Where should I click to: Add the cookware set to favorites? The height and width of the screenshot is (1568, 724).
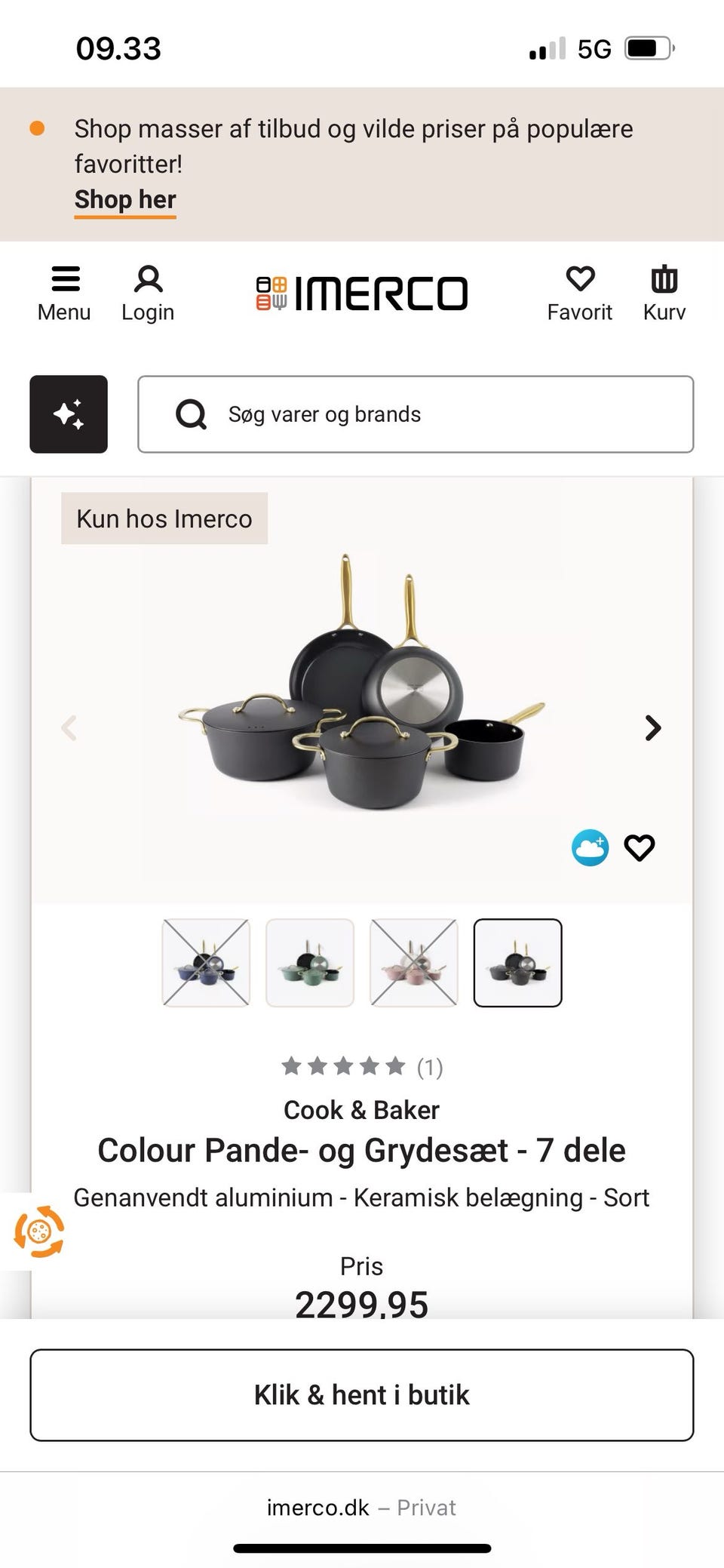pyautogui.click(x=640, y=848)
